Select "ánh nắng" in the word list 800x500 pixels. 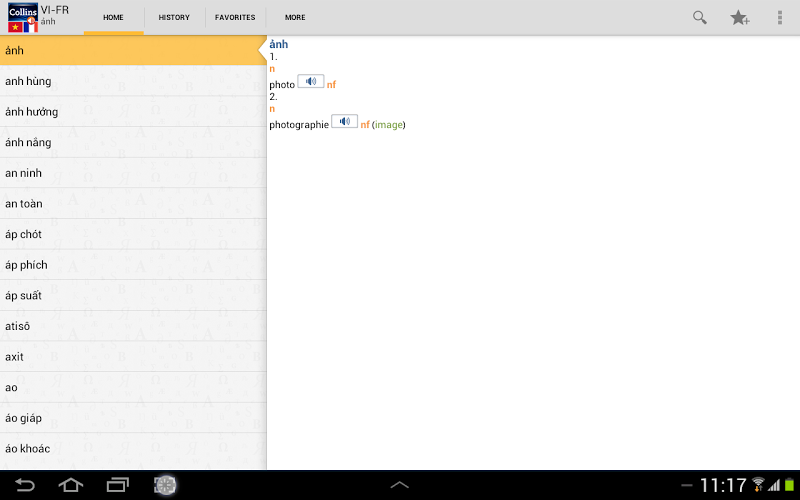click(x=133, y=142)
